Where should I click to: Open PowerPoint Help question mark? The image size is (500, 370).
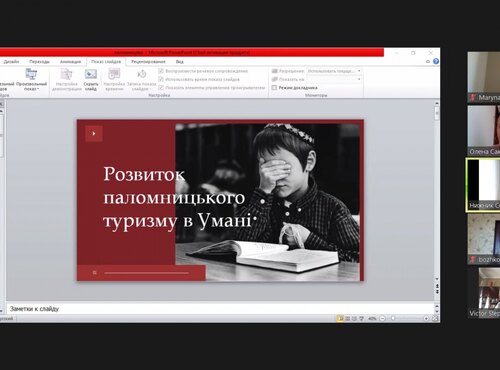click(436, 61)
